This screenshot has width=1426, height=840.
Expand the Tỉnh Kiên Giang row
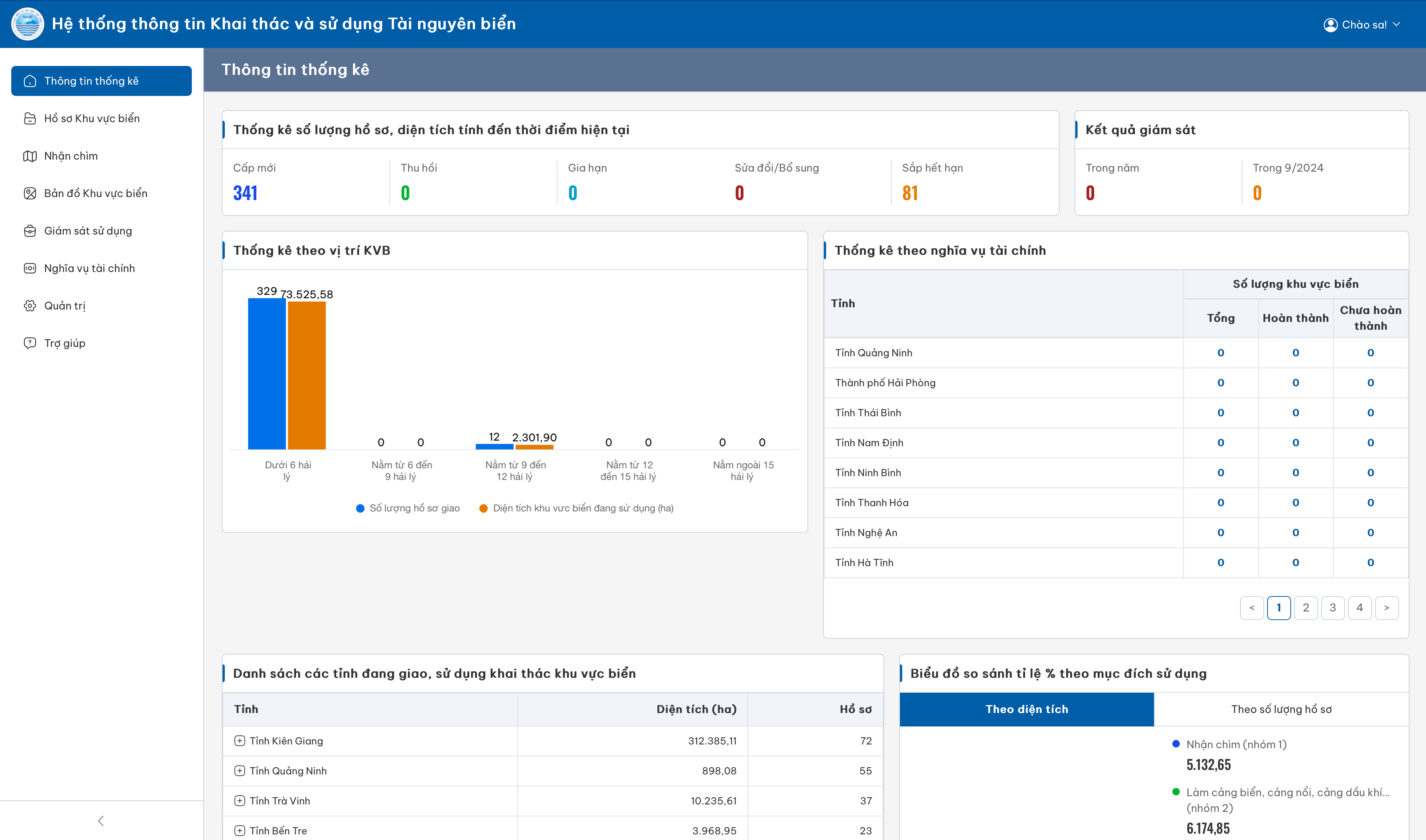[x=240, y=741]
